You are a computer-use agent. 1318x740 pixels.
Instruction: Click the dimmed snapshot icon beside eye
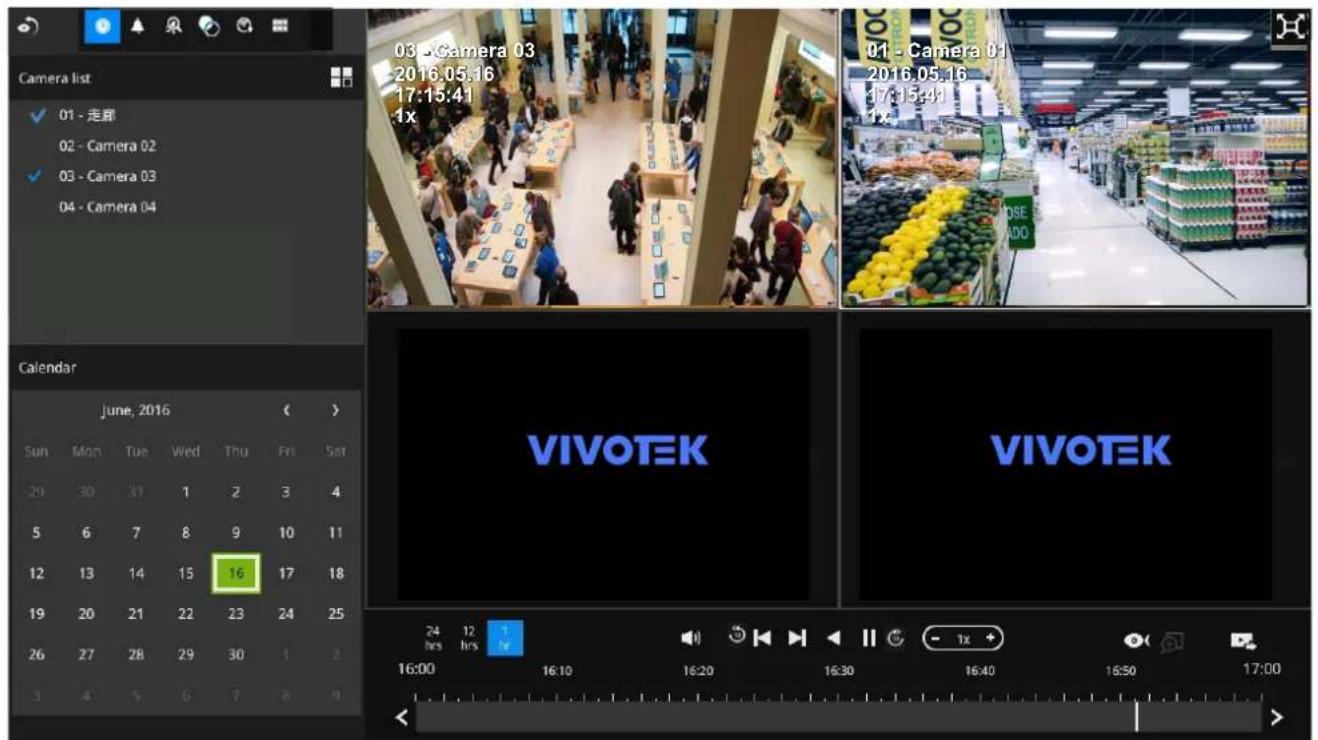click(1170, 640)
